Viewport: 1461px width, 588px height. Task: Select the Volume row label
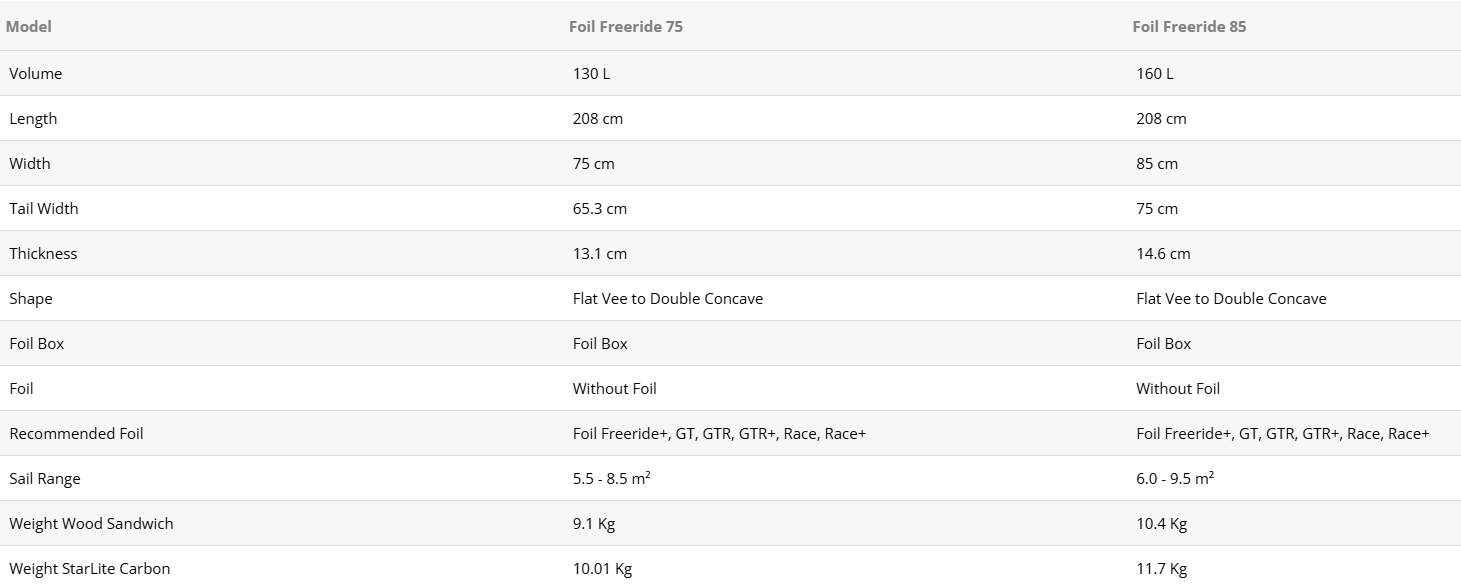[36, 74]
